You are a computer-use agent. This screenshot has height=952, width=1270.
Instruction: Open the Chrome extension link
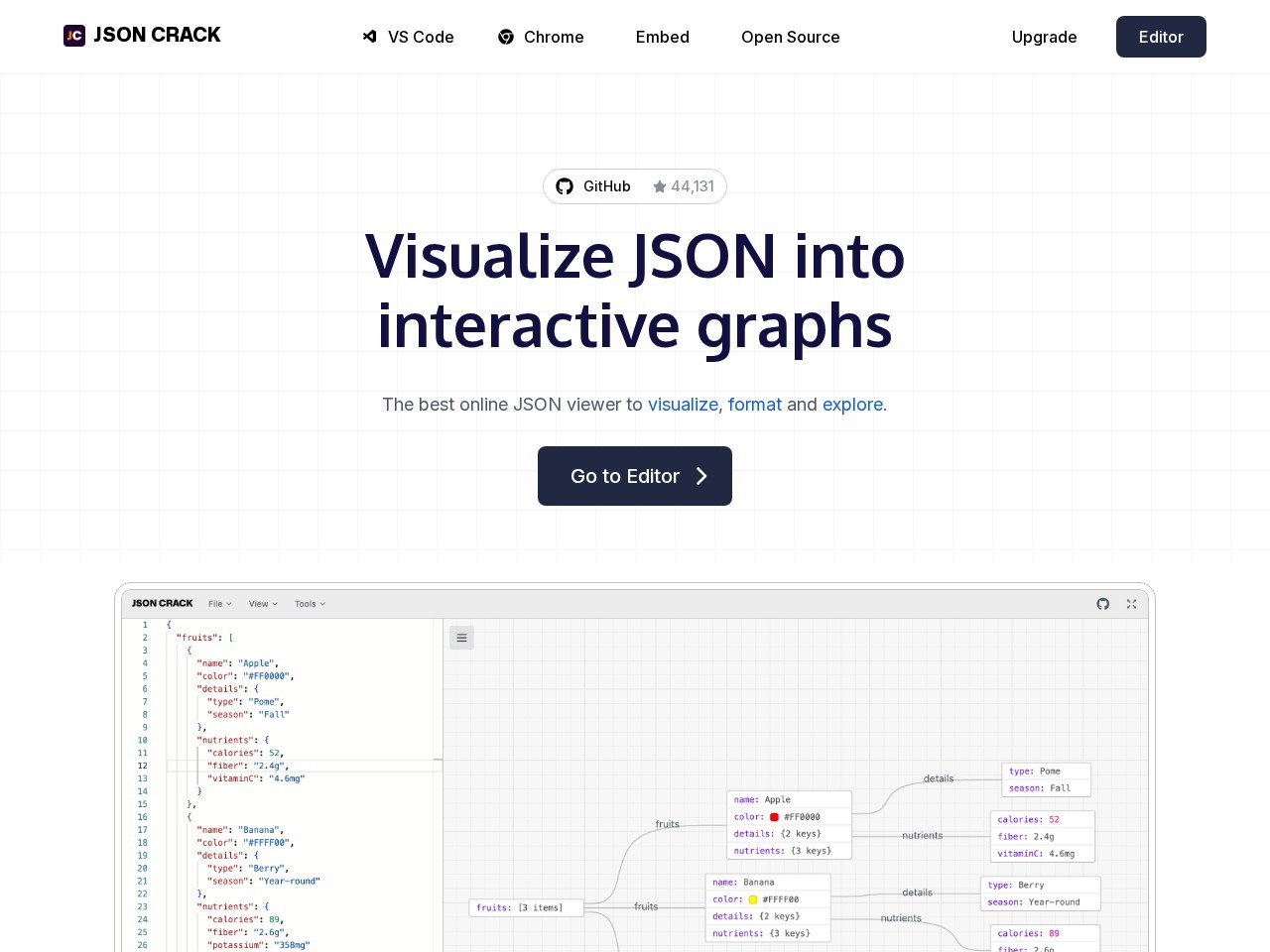(541, 37)
